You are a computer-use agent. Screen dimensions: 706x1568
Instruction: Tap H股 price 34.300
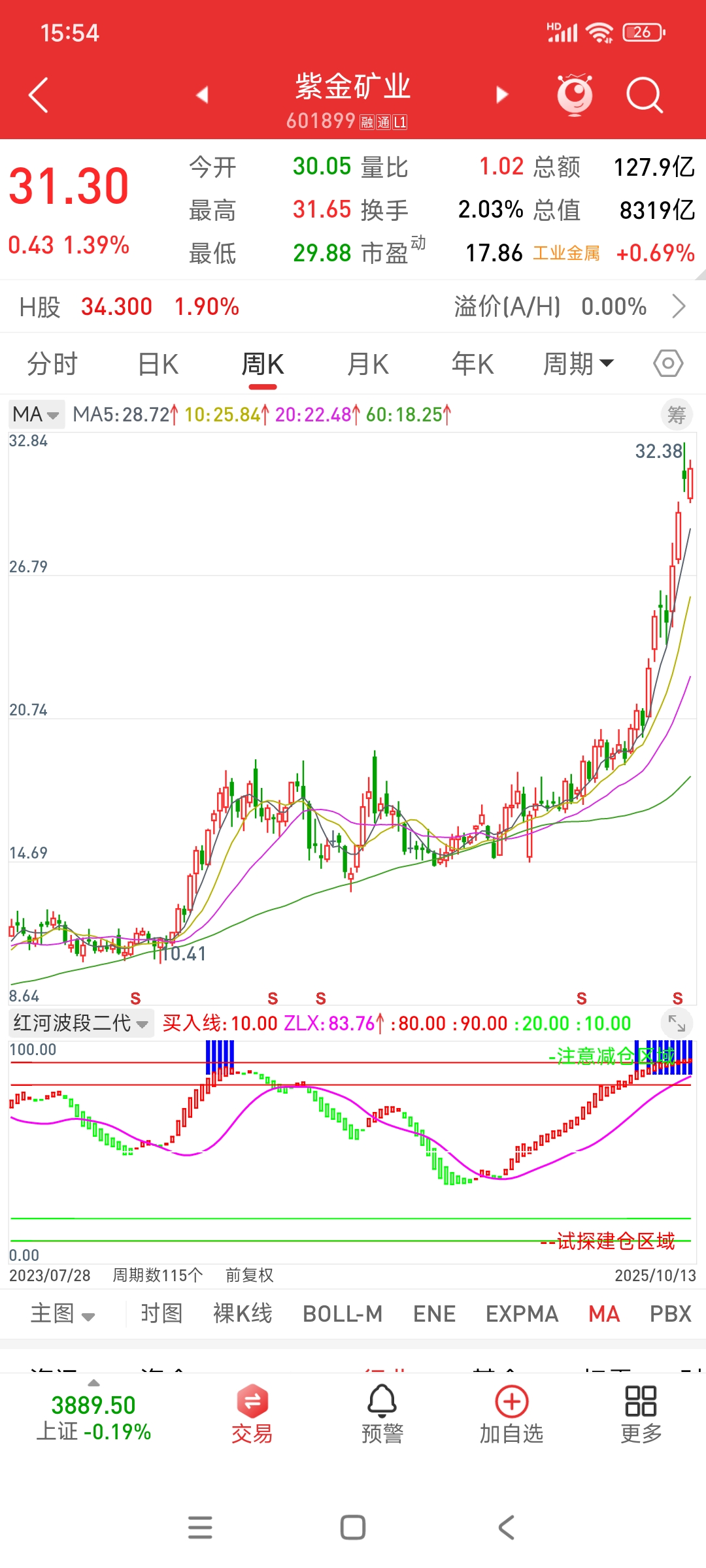click(x=116, y=306)
